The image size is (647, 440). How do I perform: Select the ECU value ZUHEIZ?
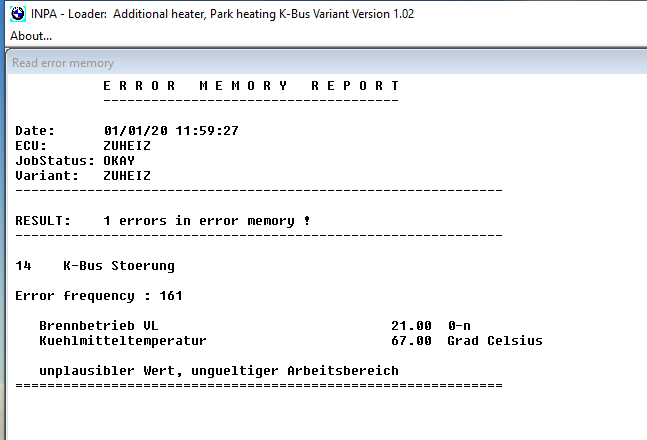point(127,146)
